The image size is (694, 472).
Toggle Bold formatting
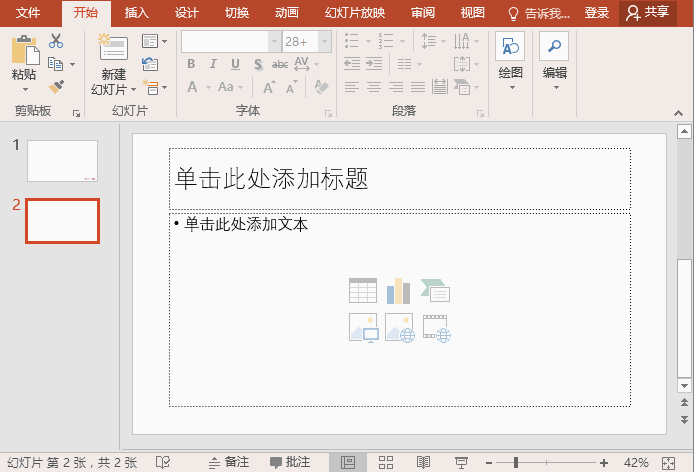191,64
